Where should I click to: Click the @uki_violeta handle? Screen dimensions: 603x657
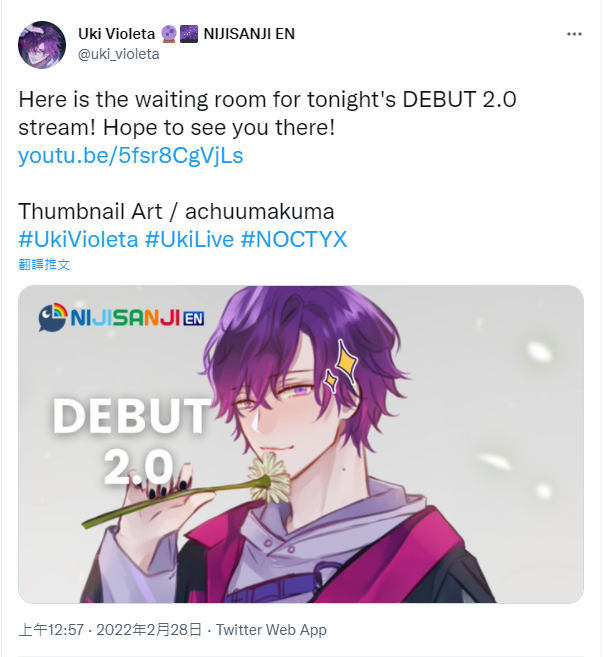119,54
